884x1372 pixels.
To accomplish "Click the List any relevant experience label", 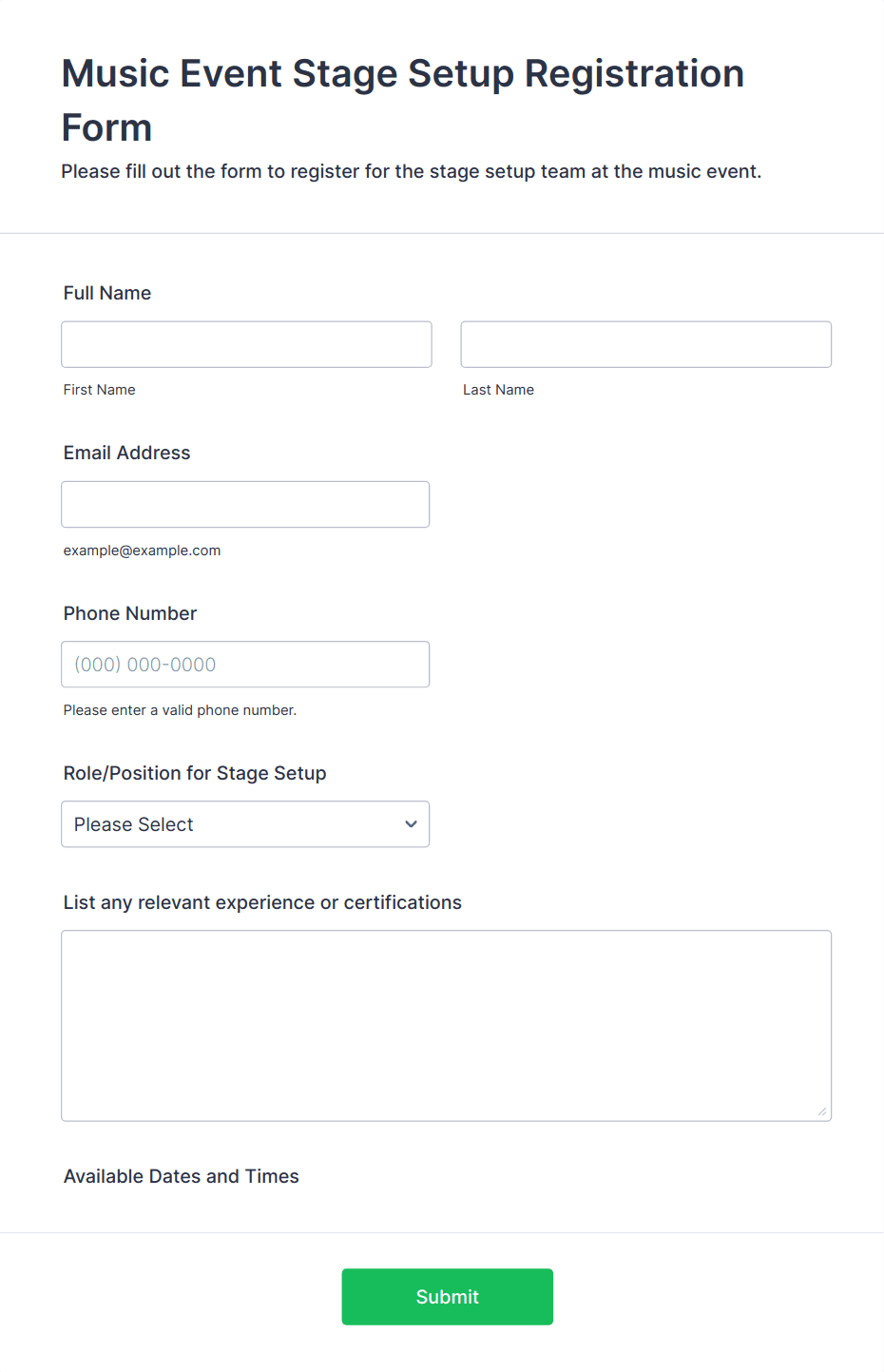I will [x=262, y=902].
